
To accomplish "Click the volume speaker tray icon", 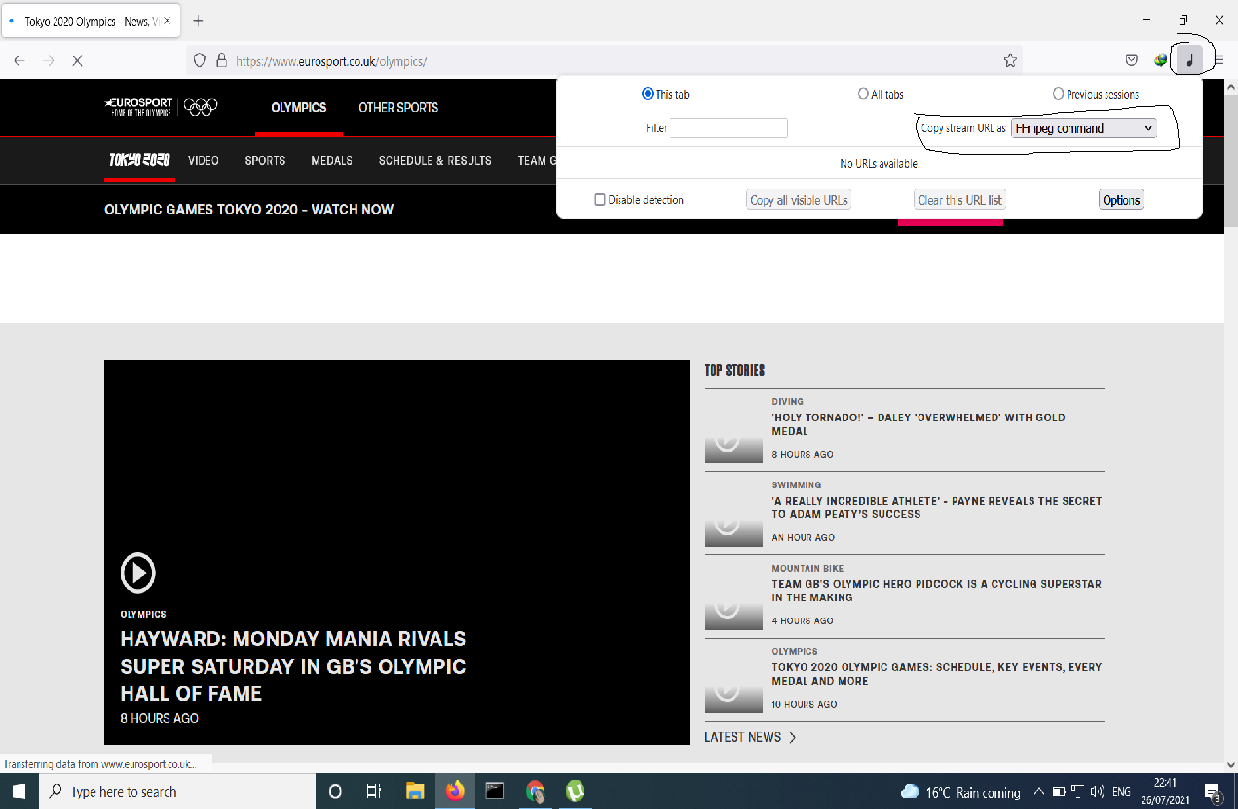I will 1097,791.
